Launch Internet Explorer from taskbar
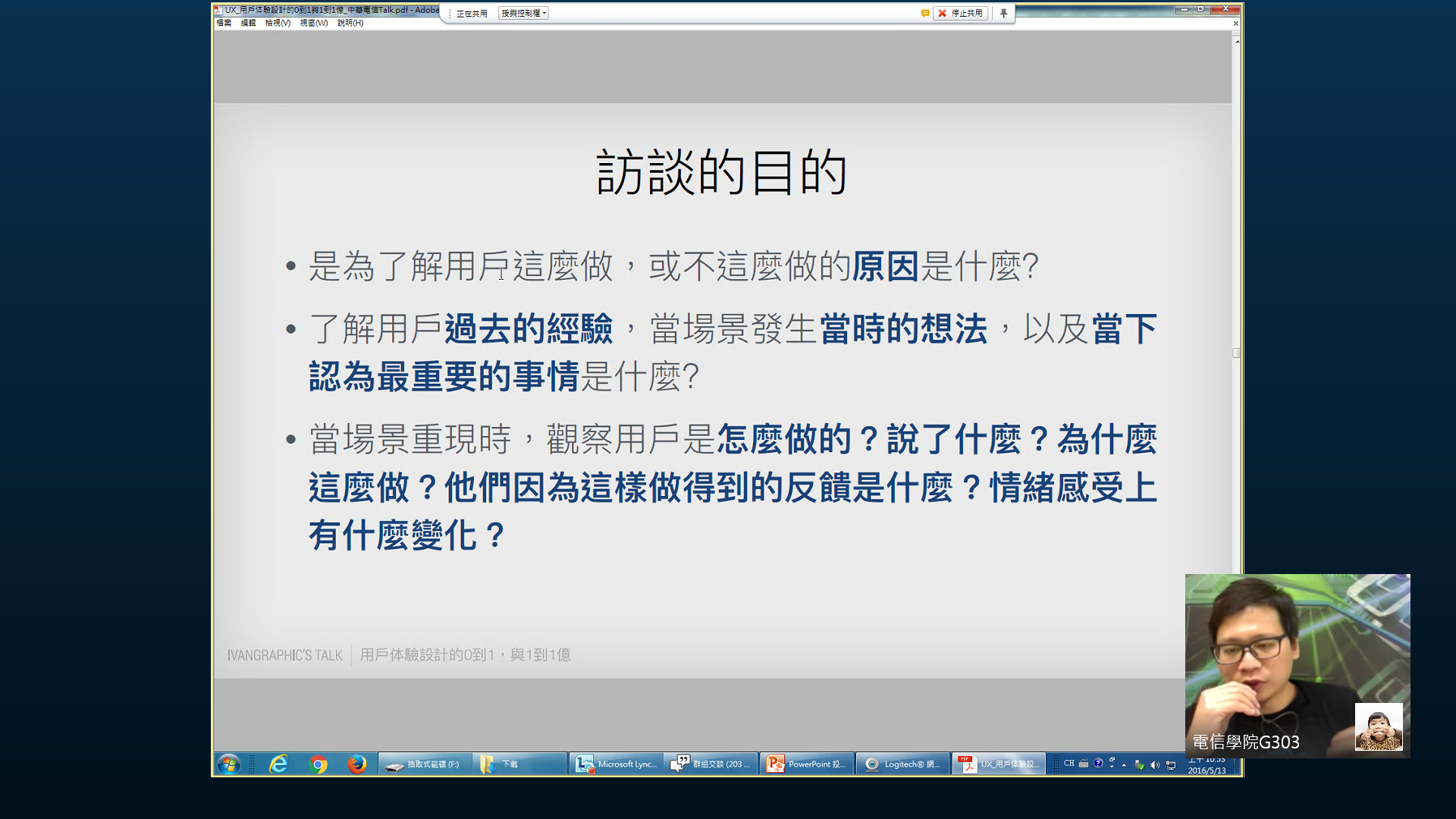1456x819 pixels. tap(279, 764)
